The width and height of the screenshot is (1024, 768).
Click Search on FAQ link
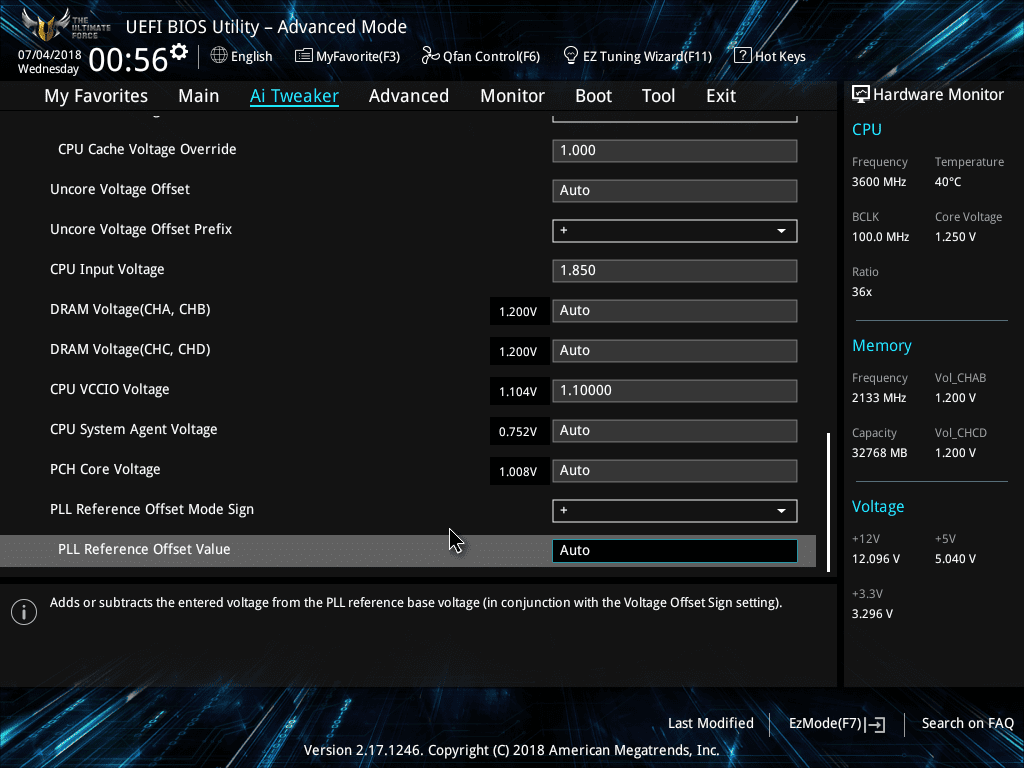tap(967, 724)
